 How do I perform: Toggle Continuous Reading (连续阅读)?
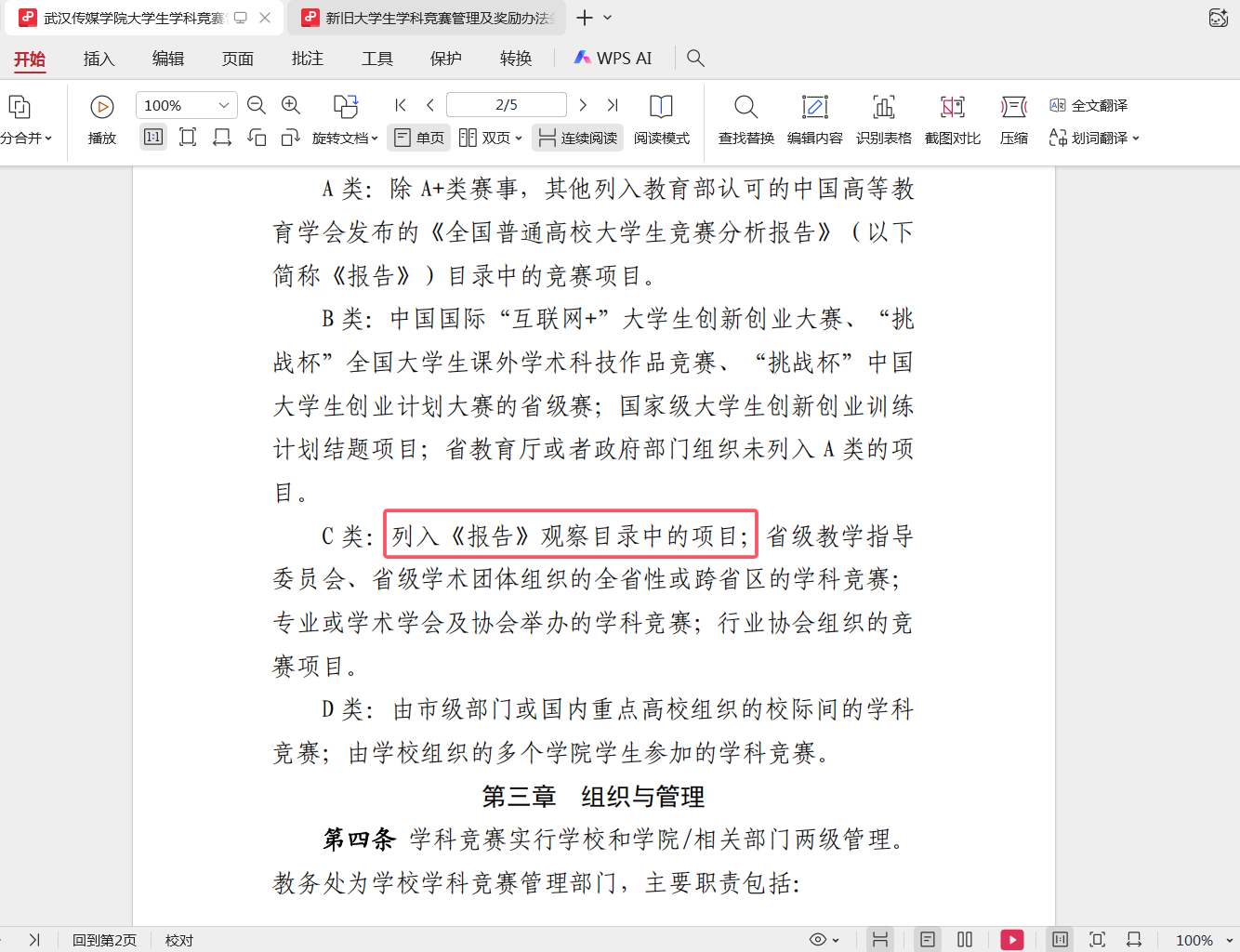click(x=577, y=138)
